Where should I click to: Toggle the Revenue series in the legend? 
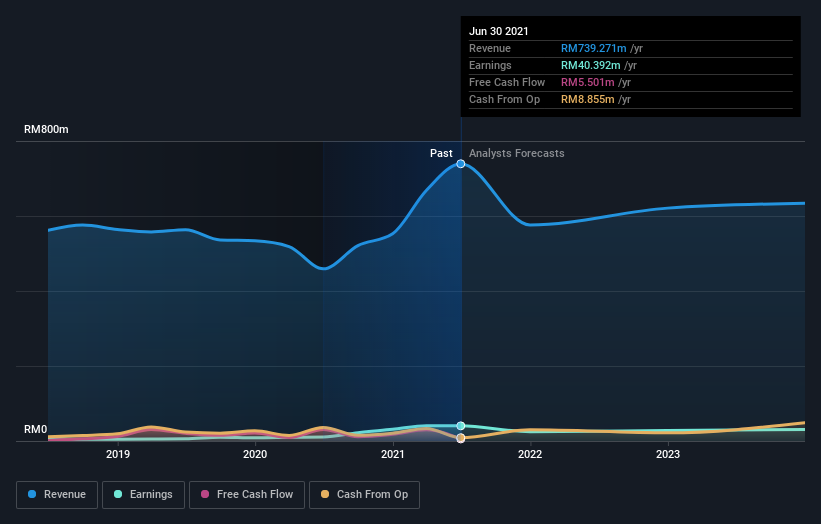click(x=57, y=495)
